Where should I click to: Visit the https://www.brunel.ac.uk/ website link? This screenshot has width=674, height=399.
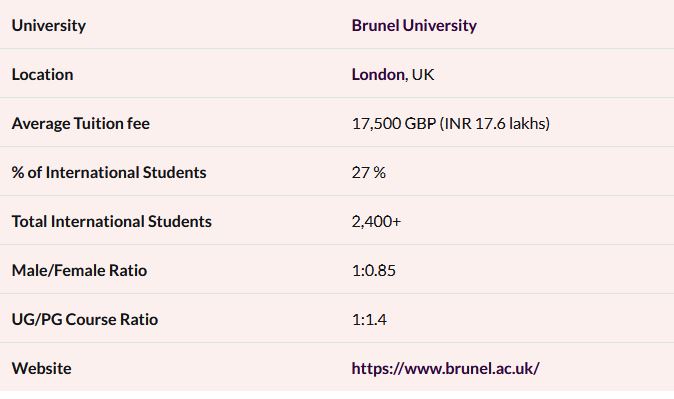(x=445, y=368)
